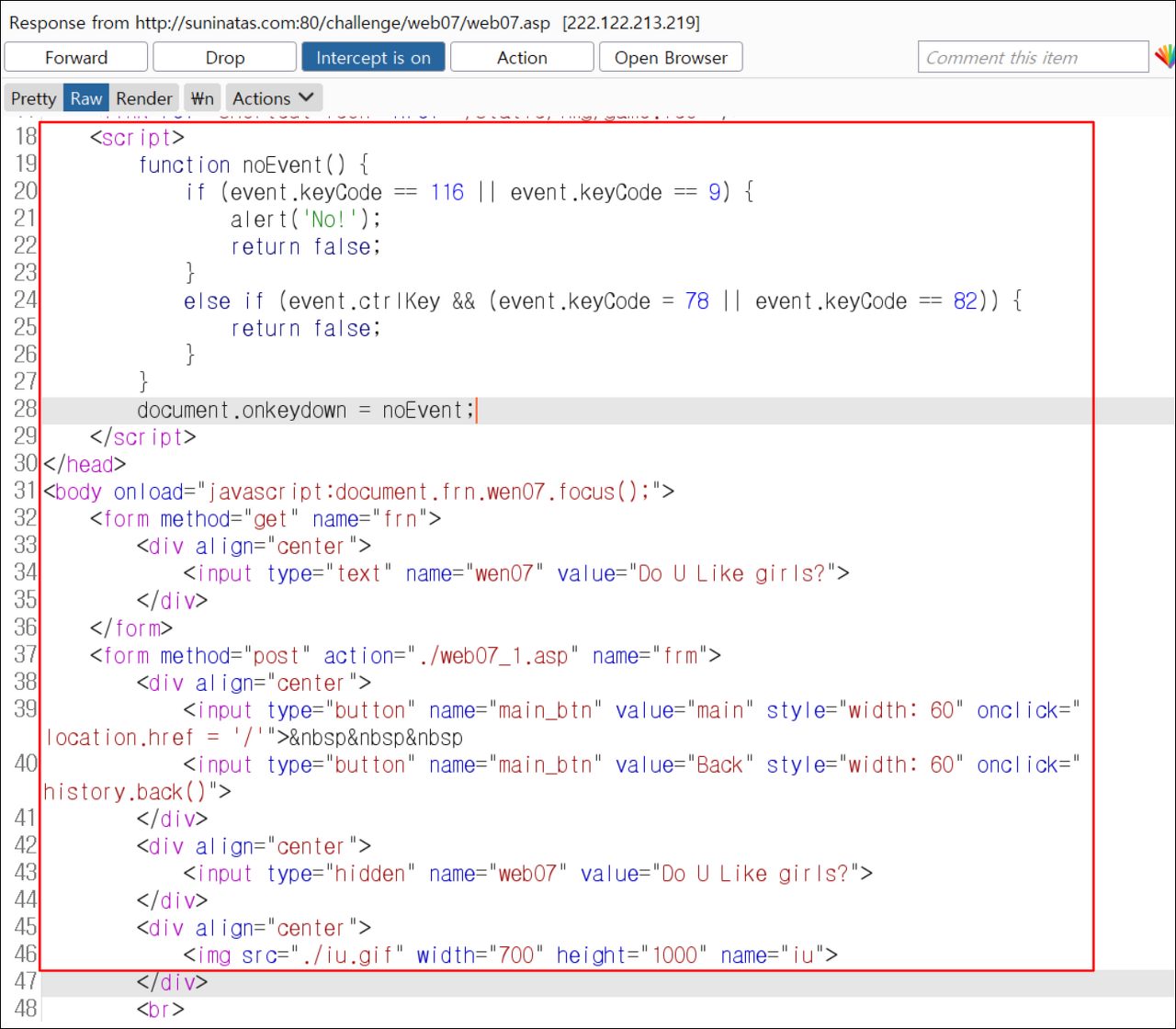Click form action "./web07_1.asp" line
This screenshot has width=1176, height=1029.
click(x=406, y=656)
